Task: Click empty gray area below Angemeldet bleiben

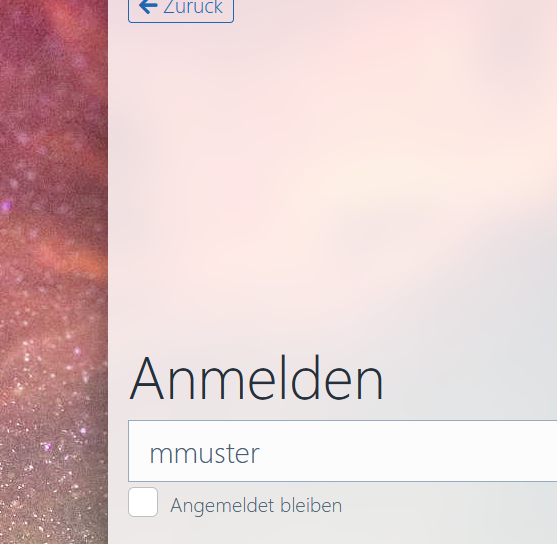Action: [320, 531]
